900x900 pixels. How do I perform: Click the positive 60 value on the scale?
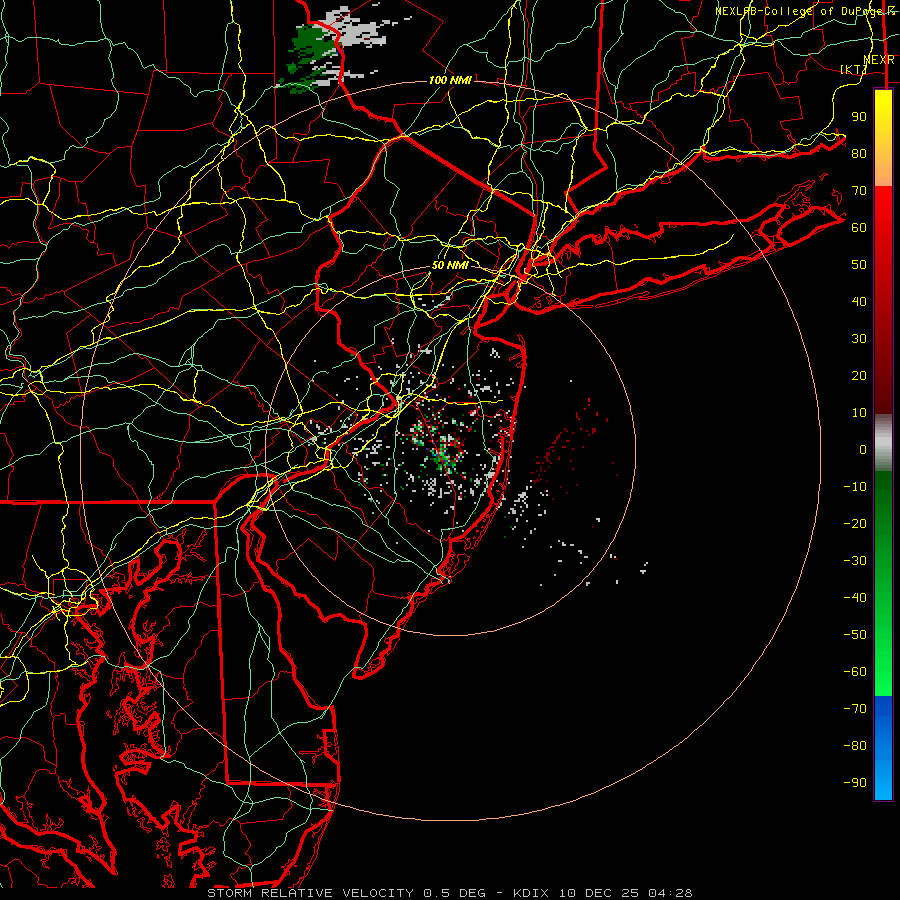pos(859,227)
